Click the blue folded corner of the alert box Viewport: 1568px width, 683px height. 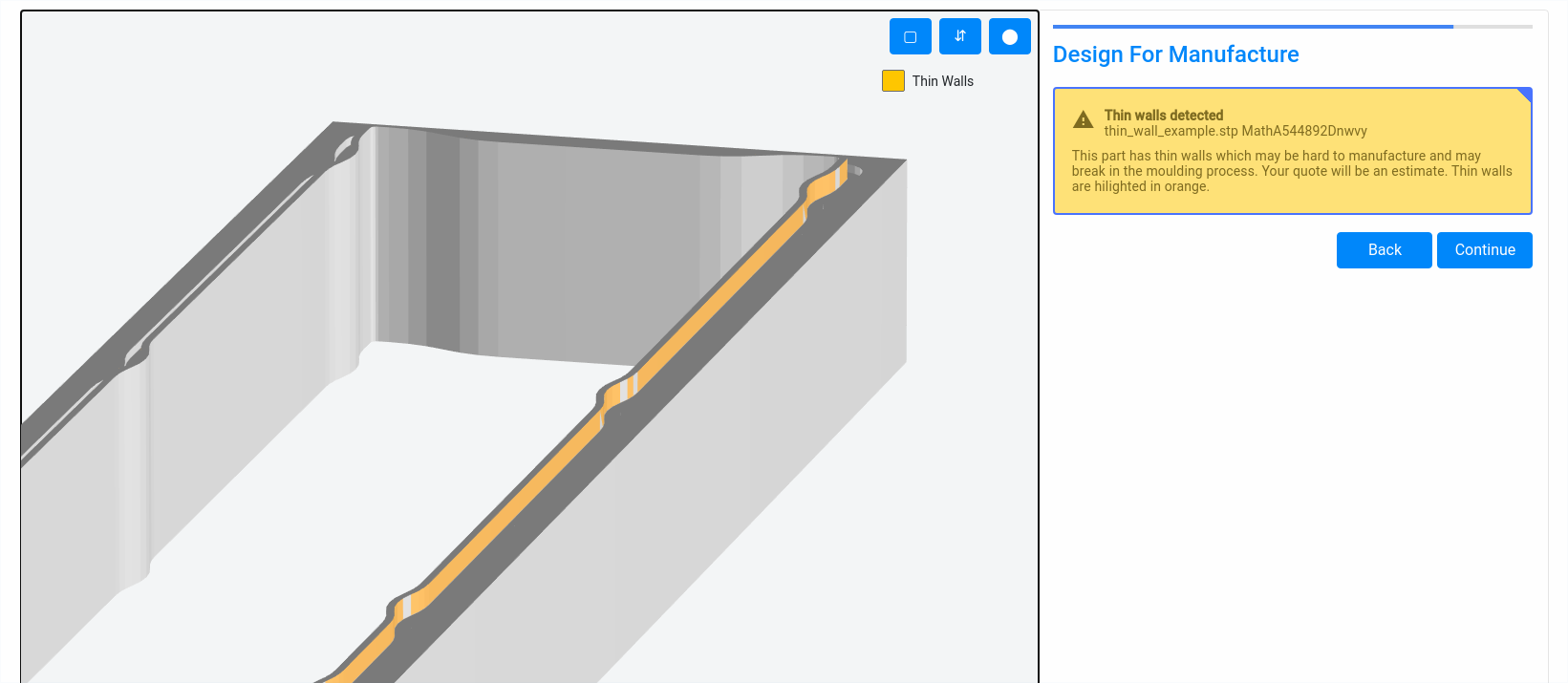coord(1525,95)
